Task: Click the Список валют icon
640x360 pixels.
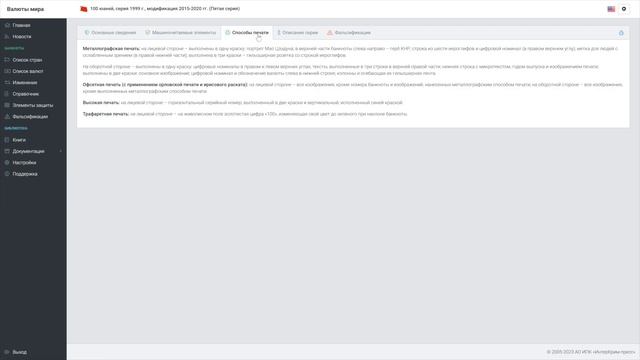Action: pos(7,71)
